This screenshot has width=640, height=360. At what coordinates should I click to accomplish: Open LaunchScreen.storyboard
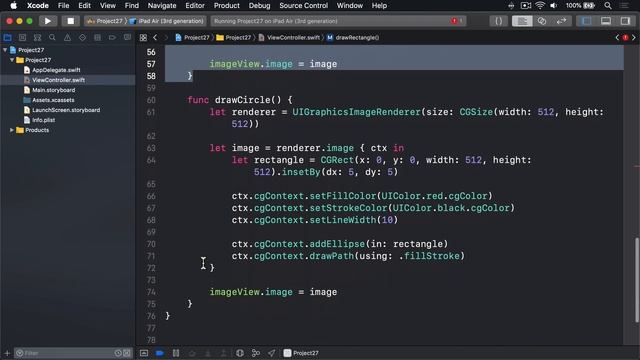tap(66, 110)
